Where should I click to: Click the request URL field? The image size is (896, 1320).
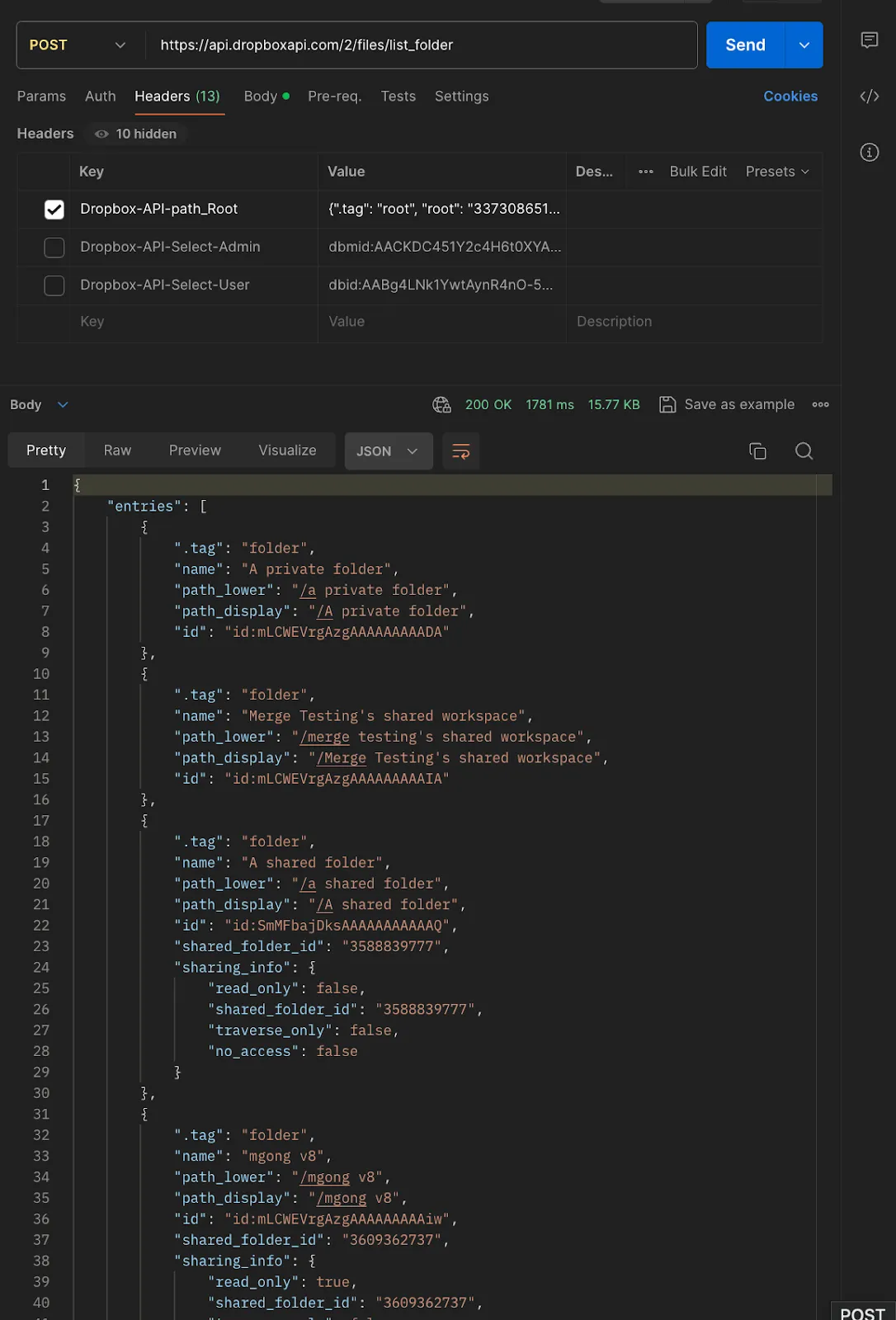click(x=421, y=45)
